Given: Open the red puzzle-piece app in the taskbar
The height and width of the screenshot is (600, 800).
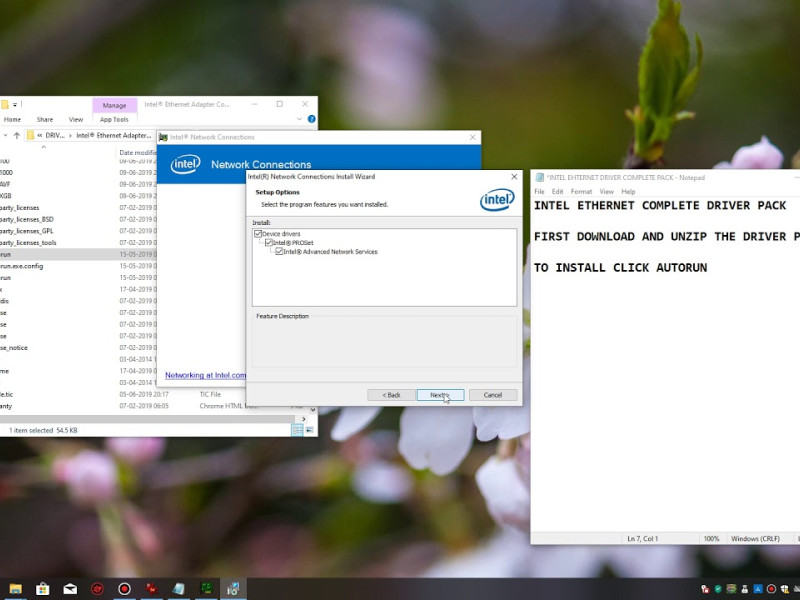Looking at the screenshot, I should [x=152, y=589].
